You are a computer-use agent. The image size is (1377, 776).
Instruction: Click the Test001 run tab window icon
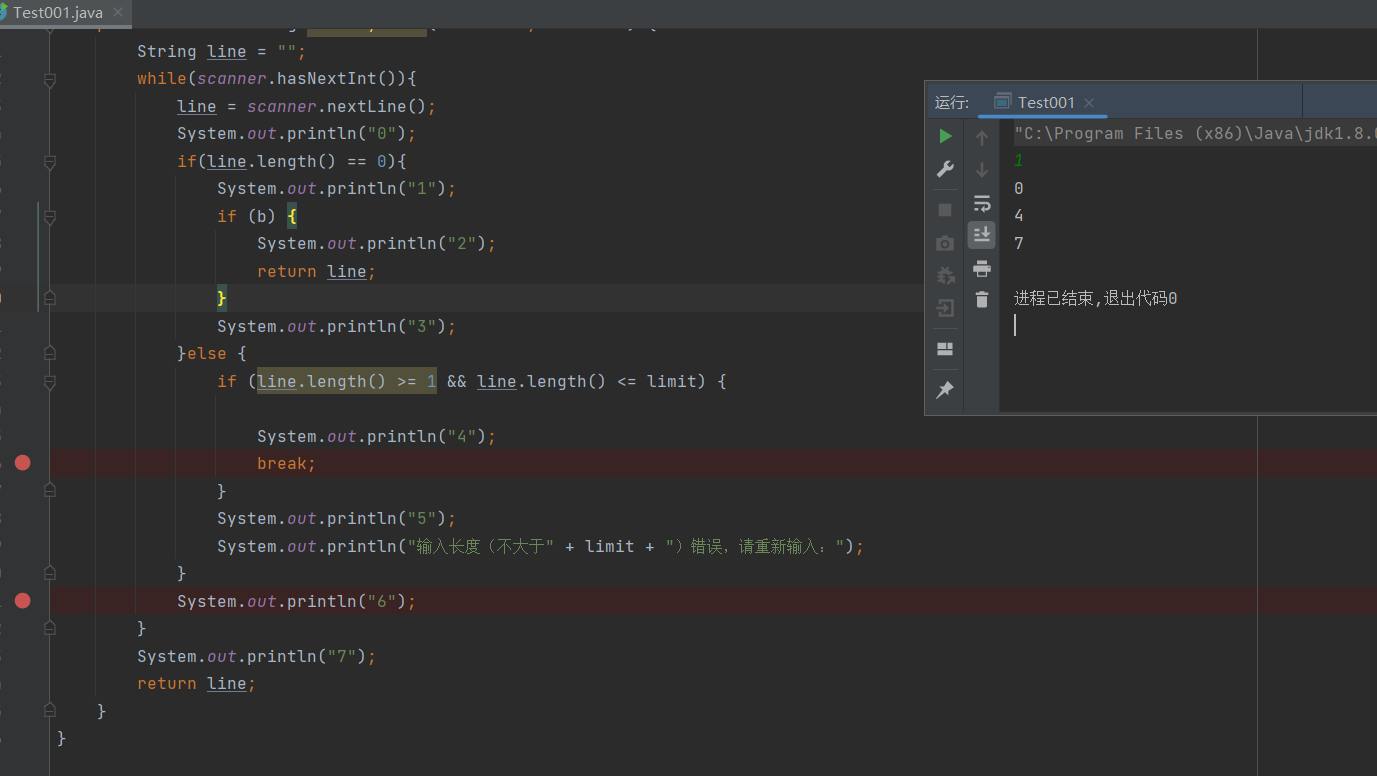pyautogui.click(x=1002, y=102)
